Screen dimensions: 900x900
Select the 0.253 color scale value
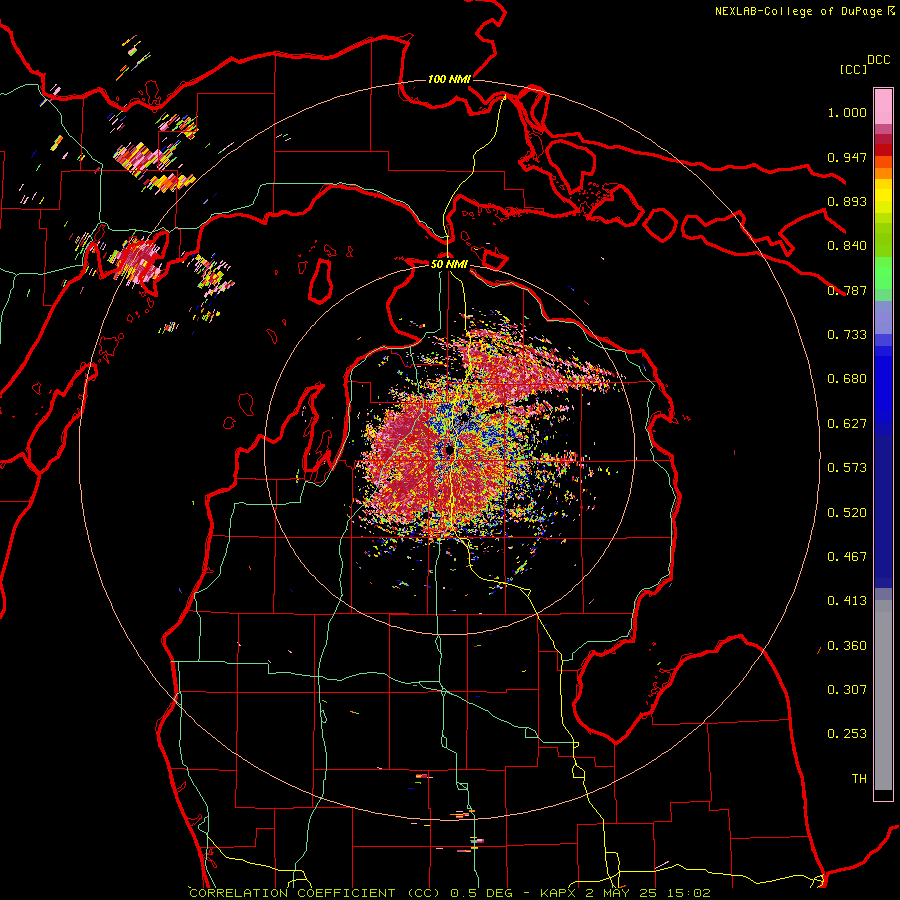click(x=847, y=734)
